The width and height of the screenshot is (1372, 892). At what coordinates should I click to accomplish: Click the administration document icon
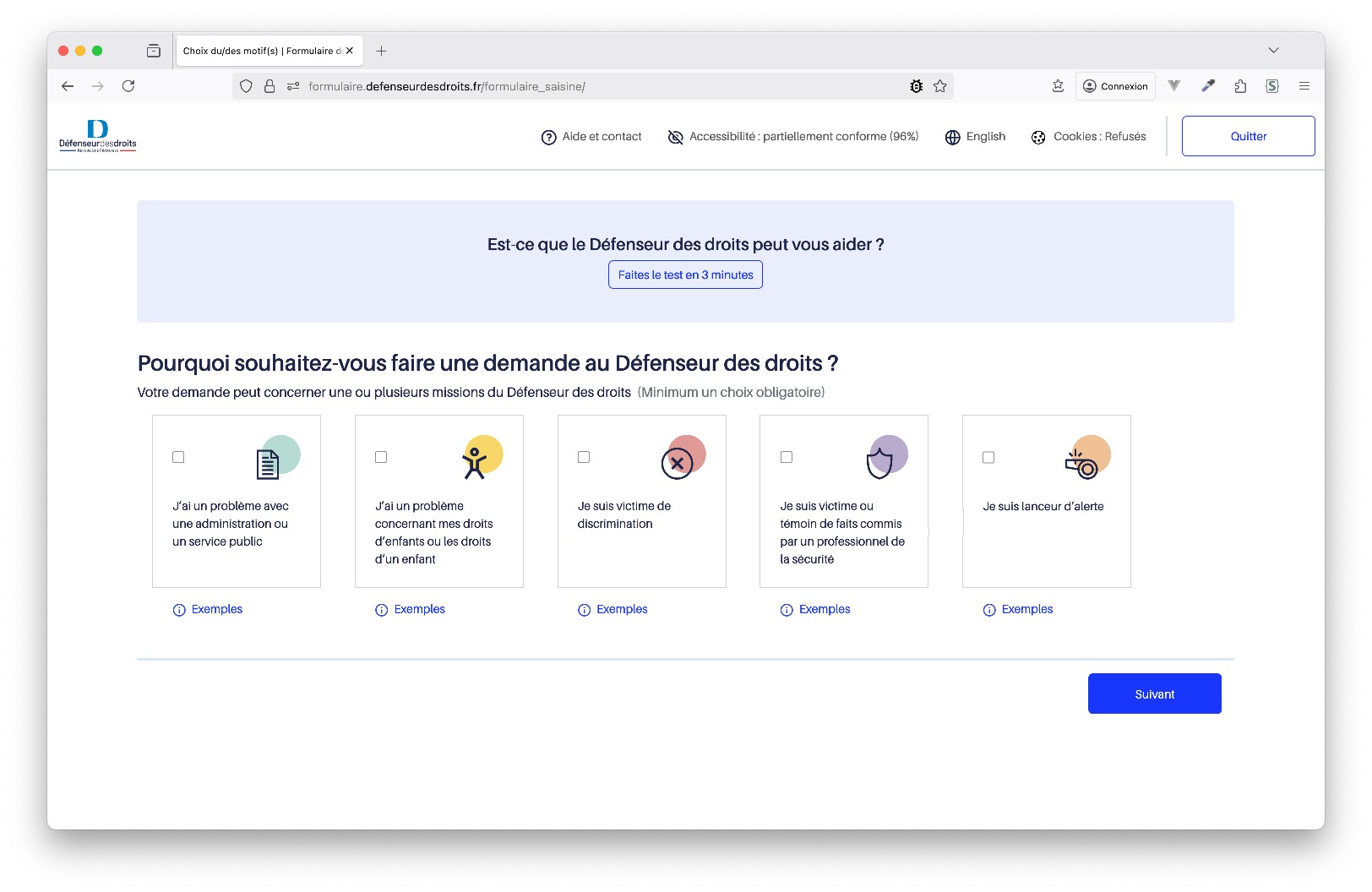tap(268, 464)
